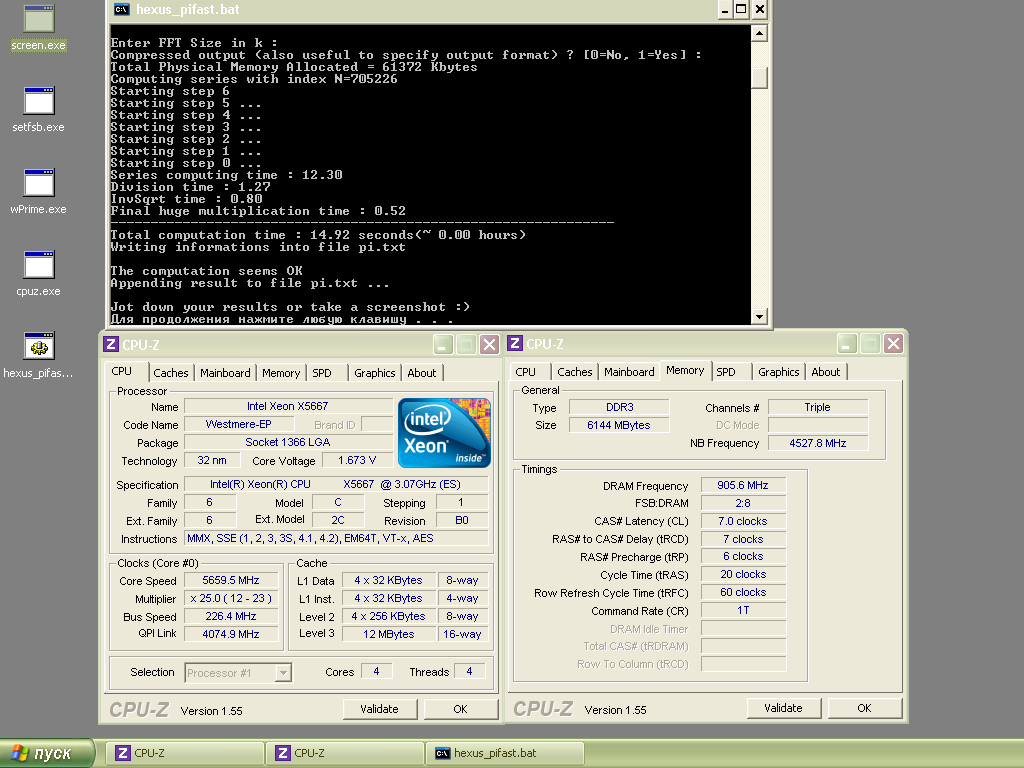The width and height of the screenshot is (1024, 768).
Task: Click CAS# Latency value 7.0 clocks
Action: point(743,521)
